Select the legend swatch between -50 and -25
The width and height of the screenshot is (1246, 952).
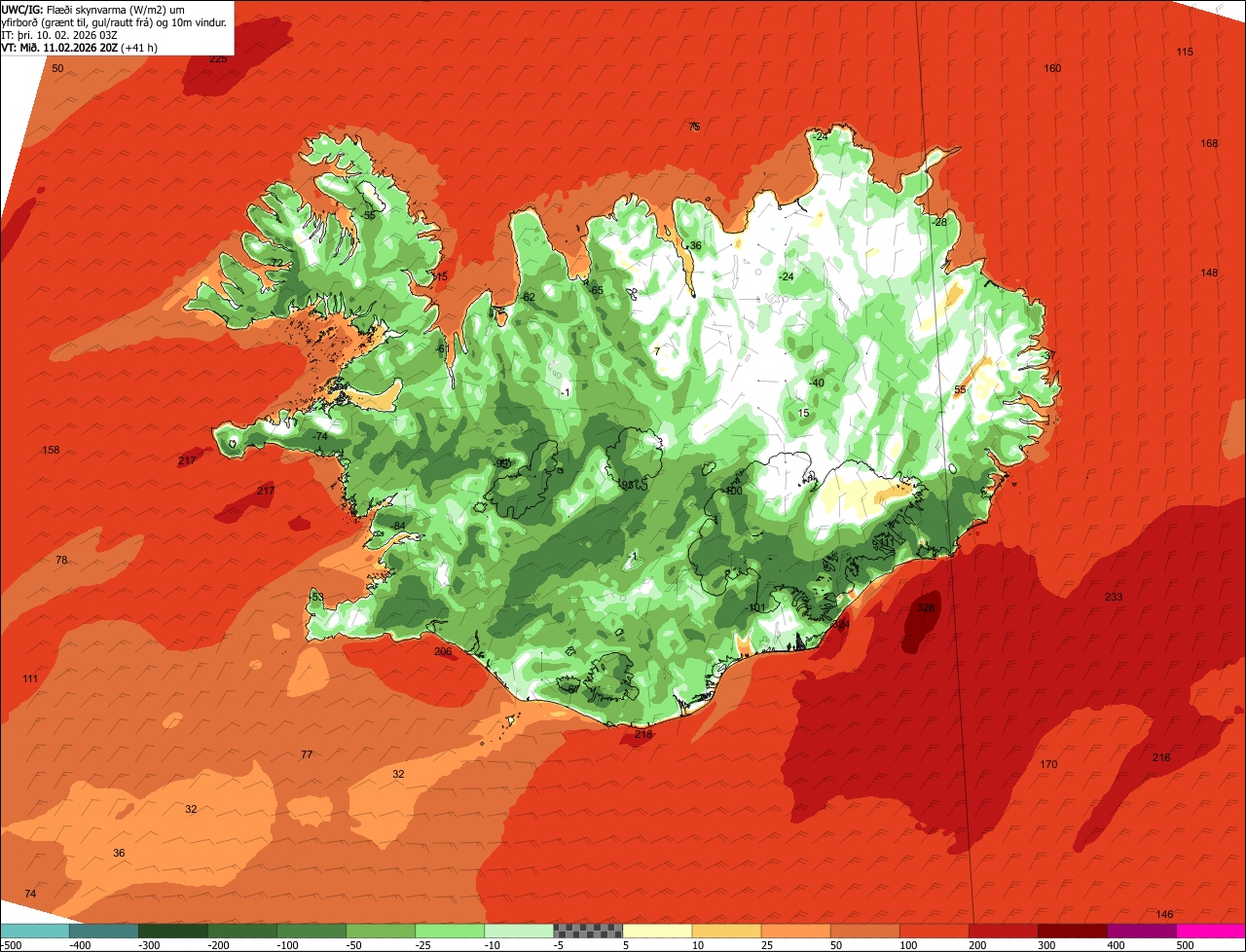[x=380, y=930]
